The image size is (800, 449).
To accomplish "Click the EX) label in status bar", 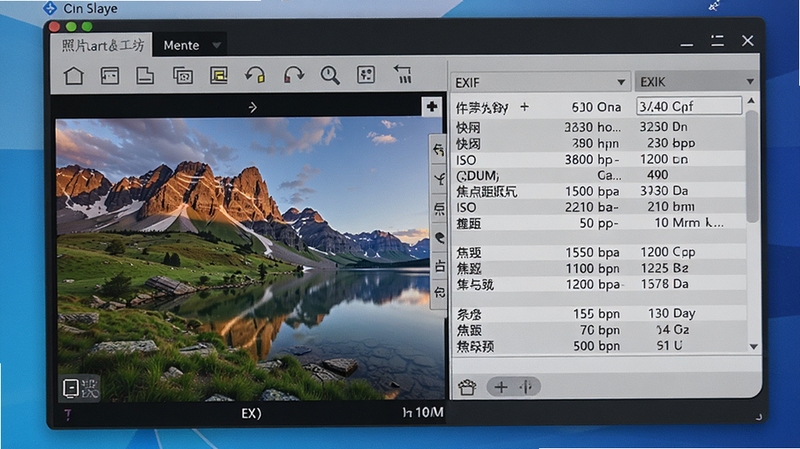I will click(252, 413).
